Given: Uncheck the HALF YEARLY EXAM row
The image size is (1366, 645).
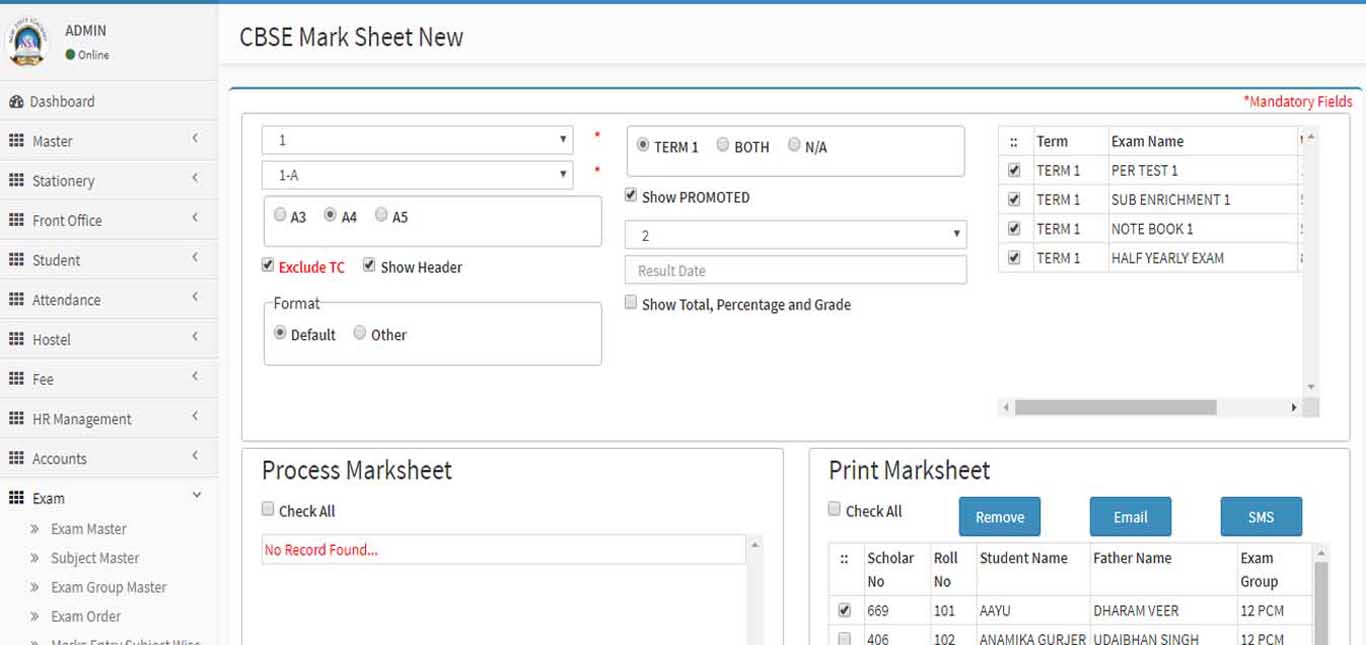Looking at the screenshot, I should pos(1014,258).
